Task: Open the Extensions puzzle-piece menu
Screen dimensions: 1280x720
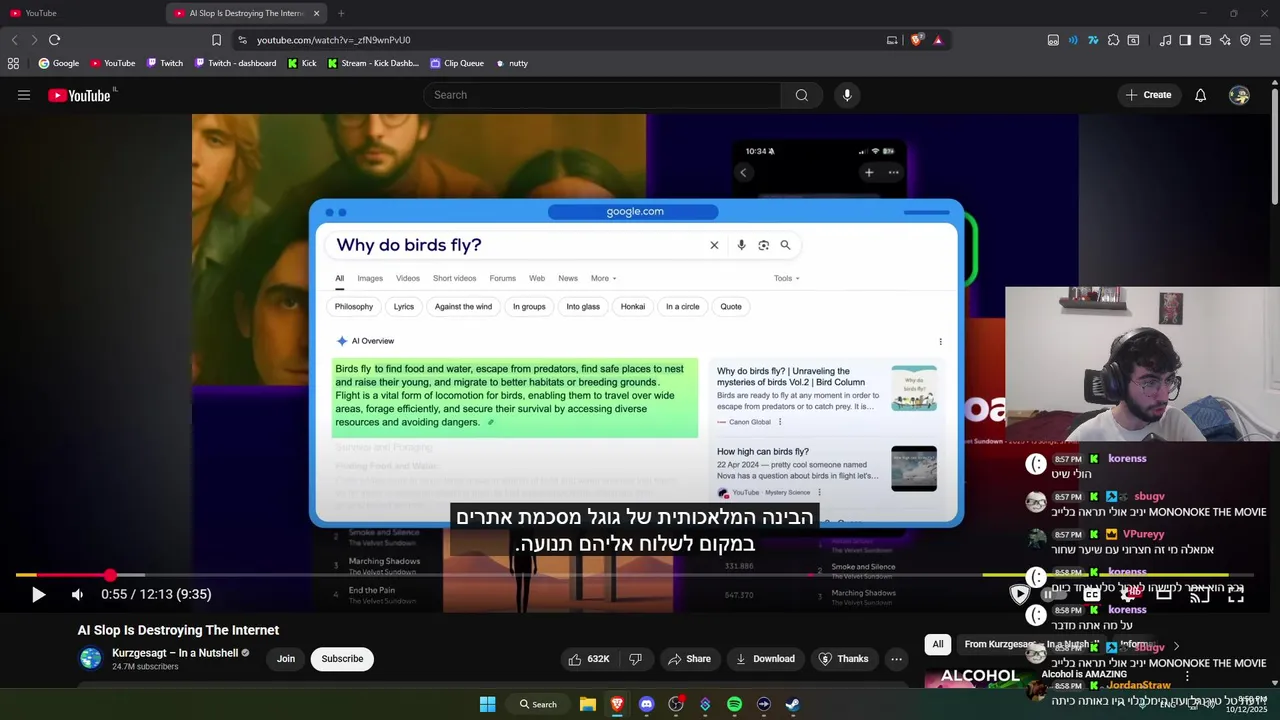Action: pos(1113,40)
